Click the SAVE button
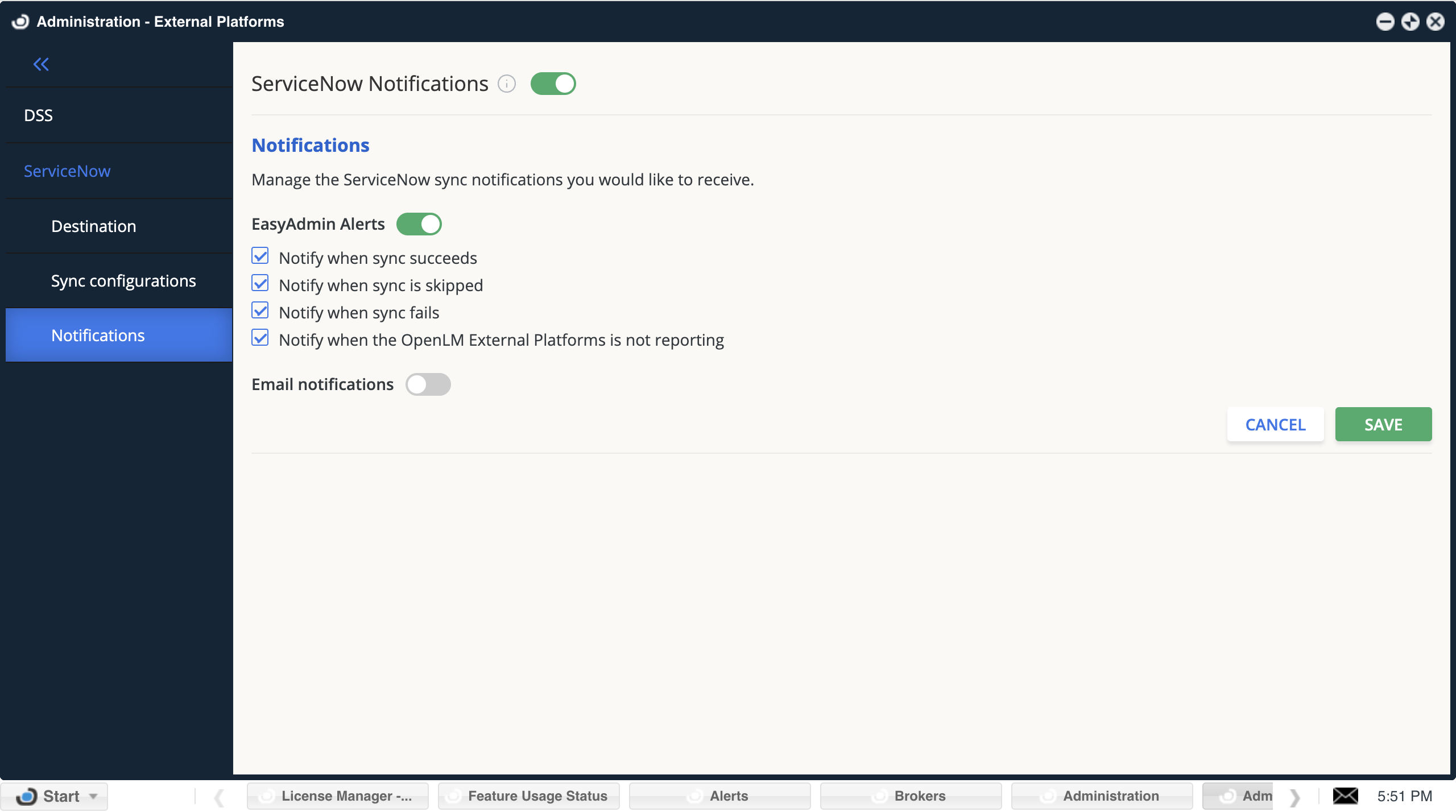Viewport: 1456px width, 812px height. coord(1383,424)
